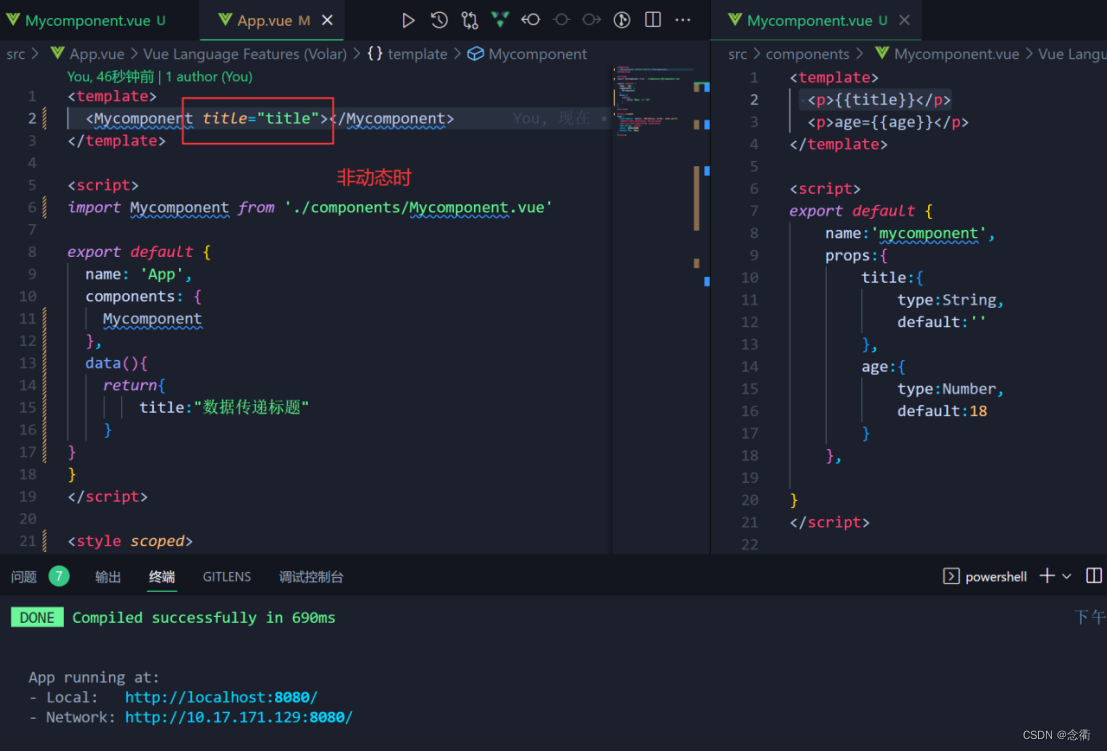1107x751 pixels.
Task: Click './components/Mycomponent.vue' import path
Action: point(418,208)
